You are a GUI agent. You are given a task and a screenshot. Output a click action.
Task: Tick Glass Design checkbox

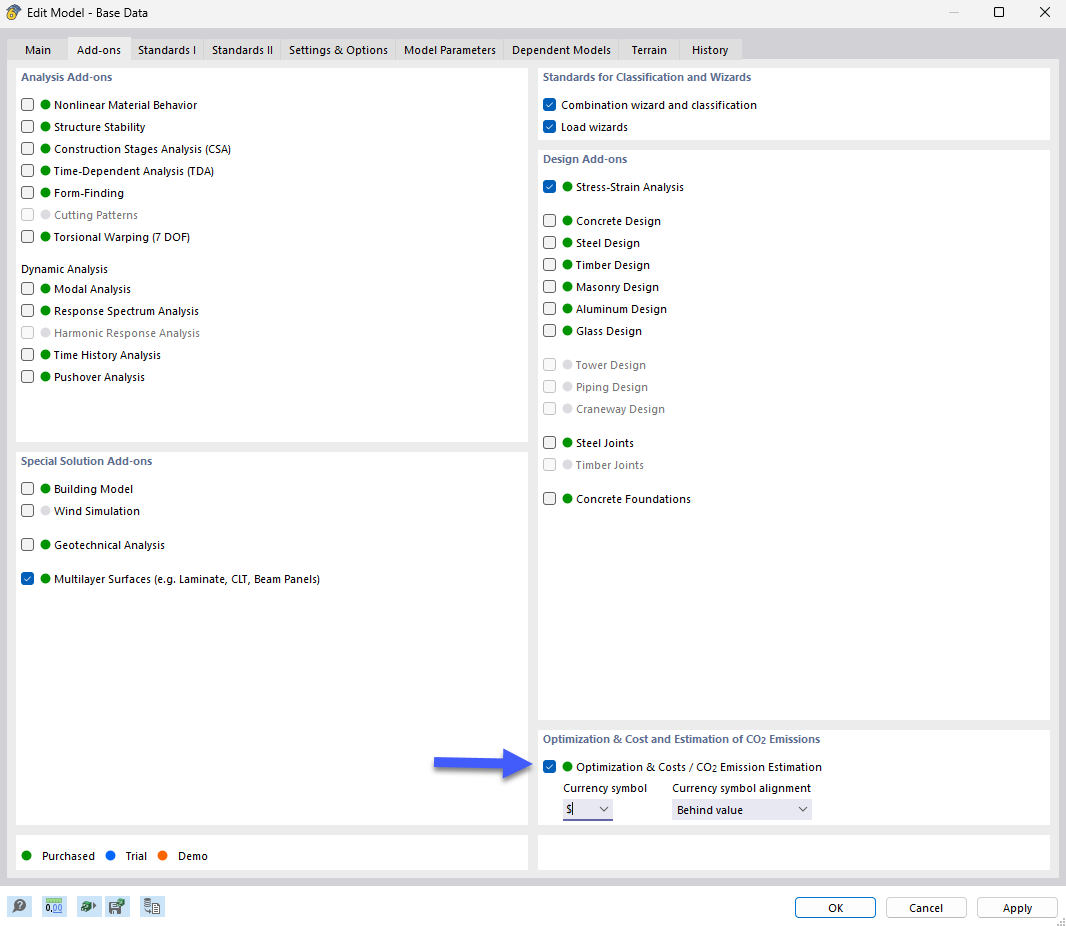click(549, 330)
